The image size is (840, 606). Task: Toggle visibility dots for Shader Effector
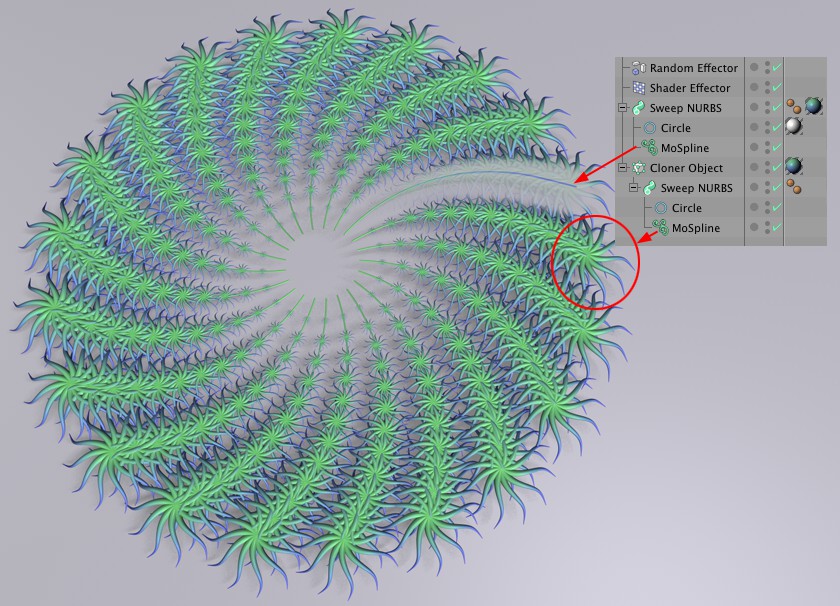tap(767, 87)
